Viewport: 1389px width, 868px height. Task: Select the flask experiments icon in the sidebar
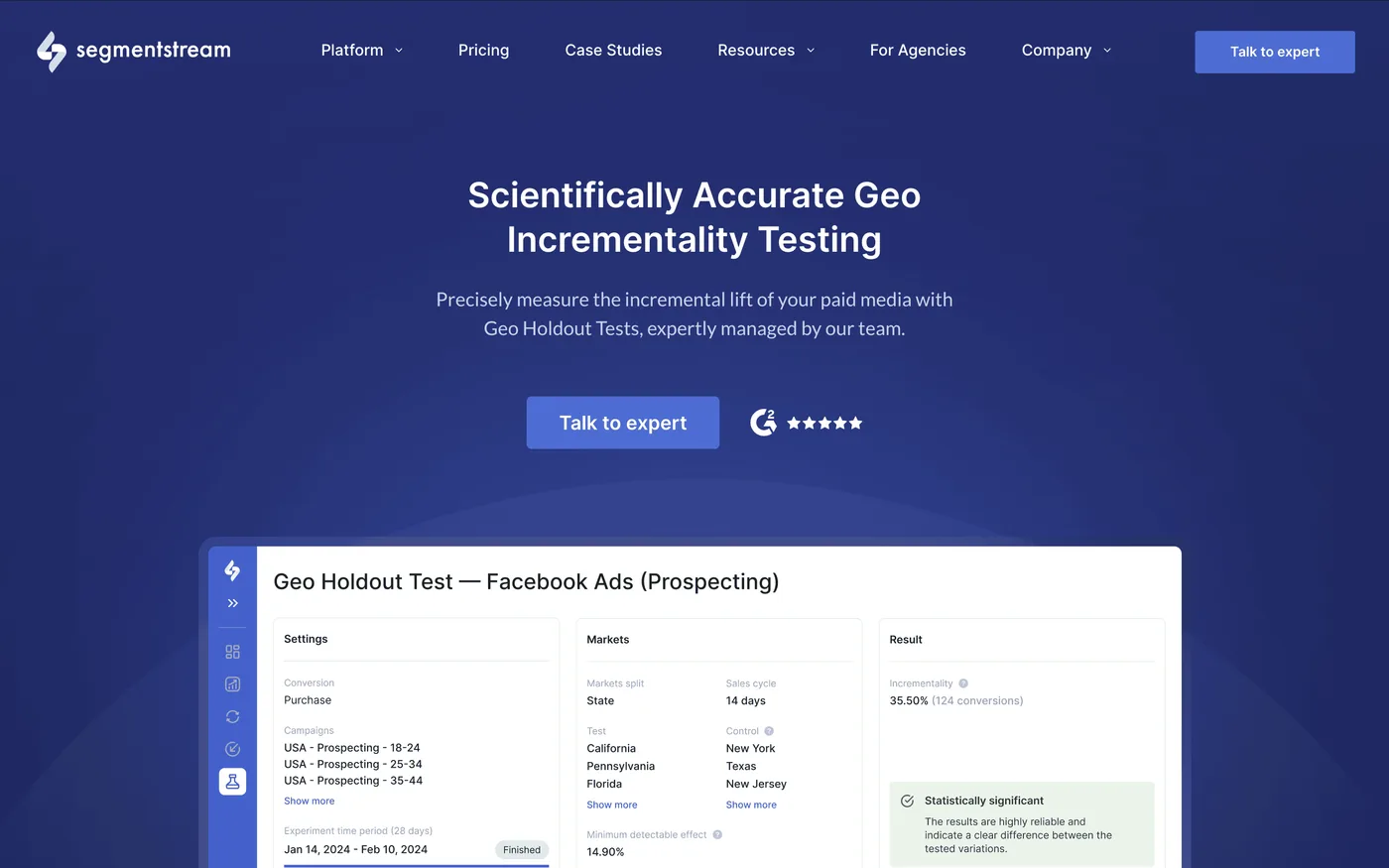[232, 782]
